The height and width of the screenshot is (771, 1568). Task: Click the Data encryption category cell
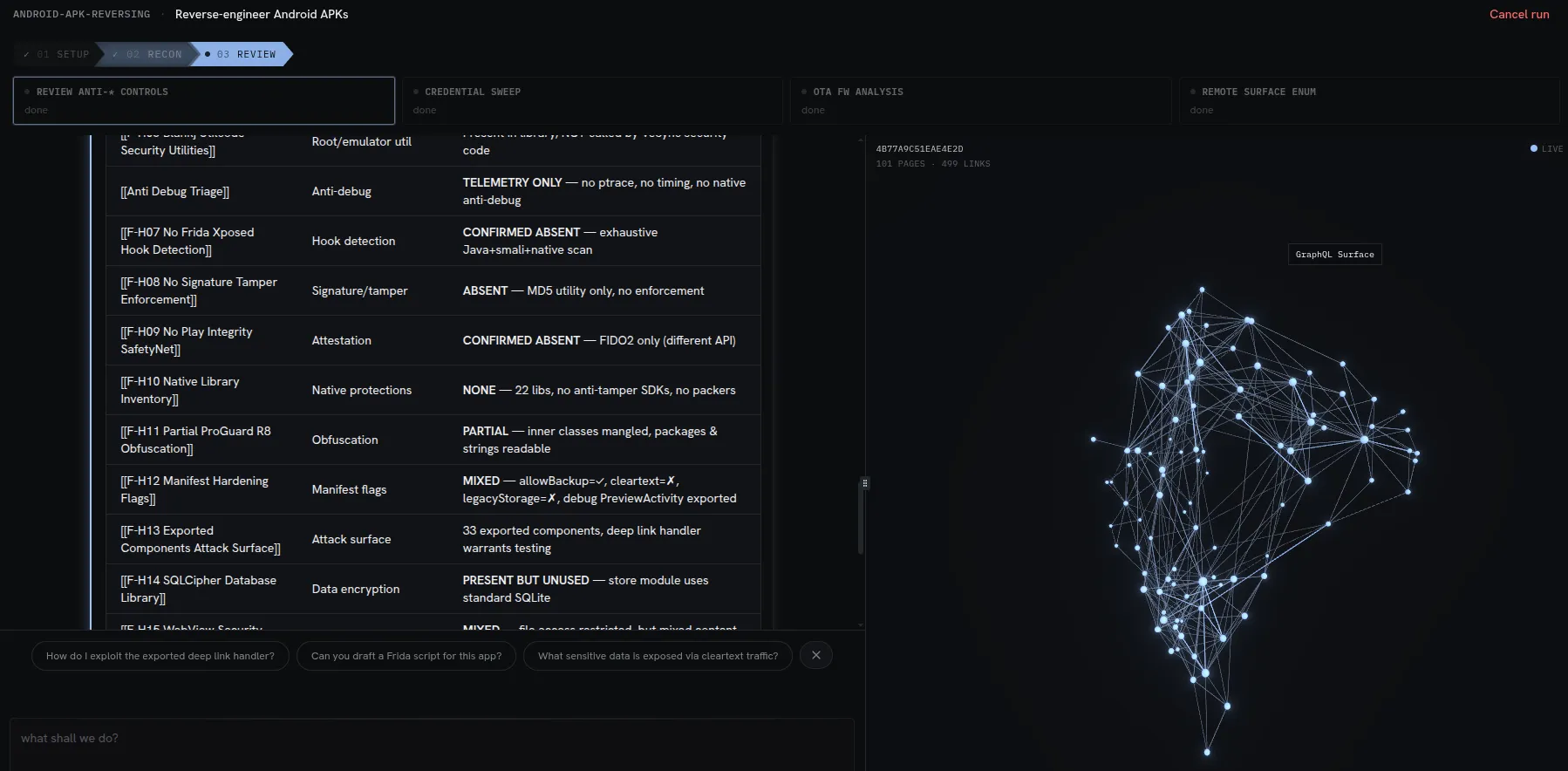[356, 589]
